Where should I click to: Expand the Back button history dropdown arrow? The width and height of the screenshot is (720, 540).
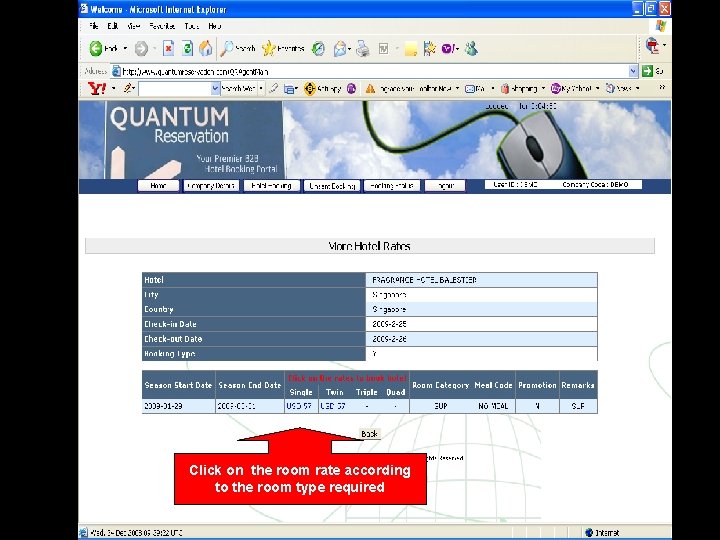click(125, 48)
